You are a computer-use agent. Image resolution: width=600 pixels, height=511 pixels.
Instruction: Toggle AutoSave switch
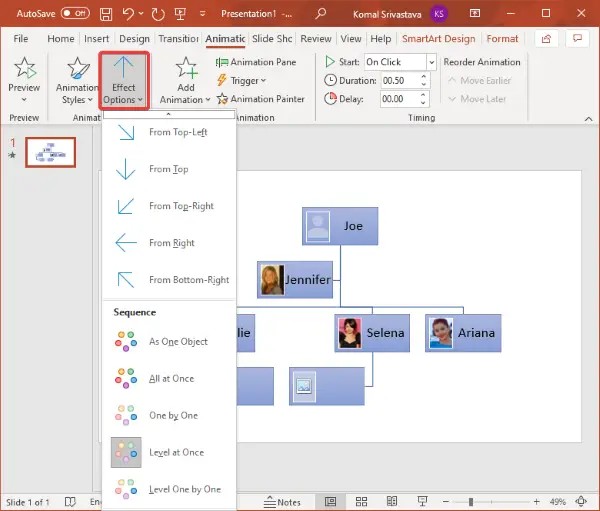click(75, 13)
